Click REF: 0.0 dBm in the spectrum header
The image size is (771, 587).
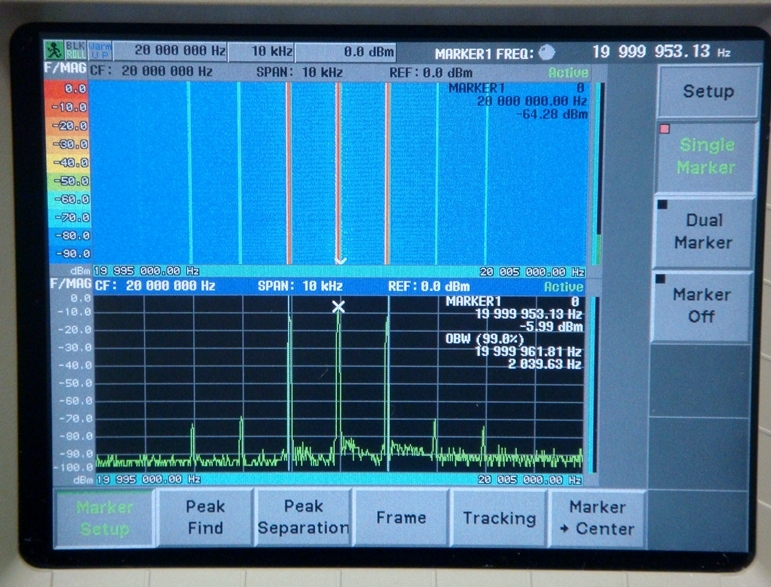tap(429, 287)
